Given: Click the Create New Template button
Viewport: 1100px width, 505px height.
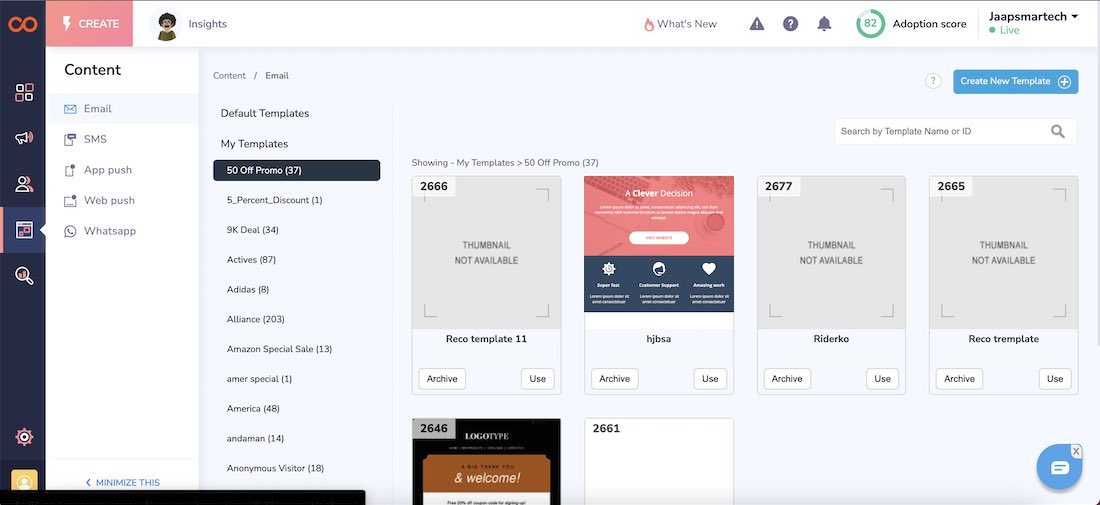Looking at the screenshot, I should click(x=1015, y=82).
